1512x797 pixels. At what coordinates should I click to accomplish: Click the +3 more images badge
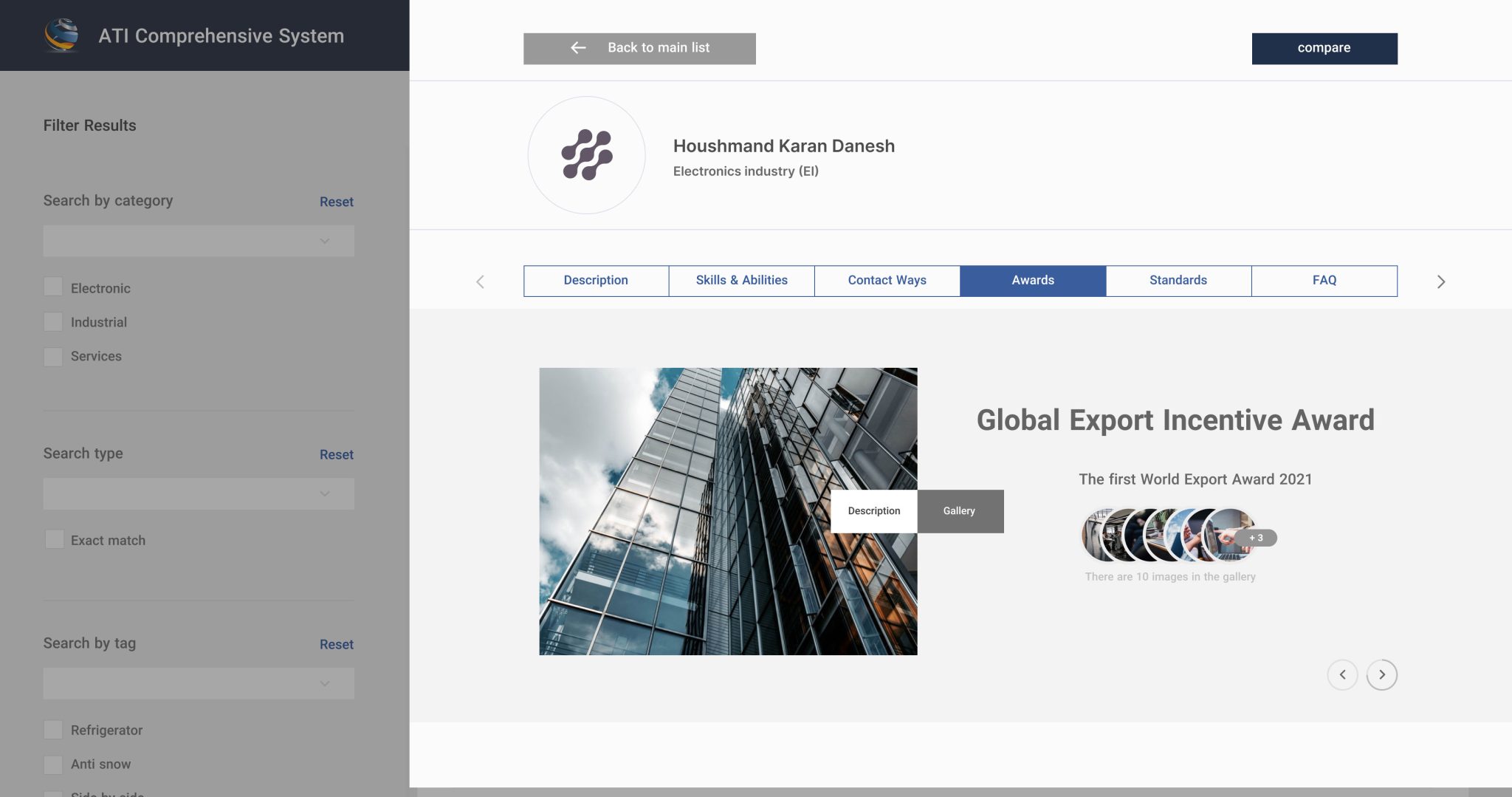[1257, 538]
